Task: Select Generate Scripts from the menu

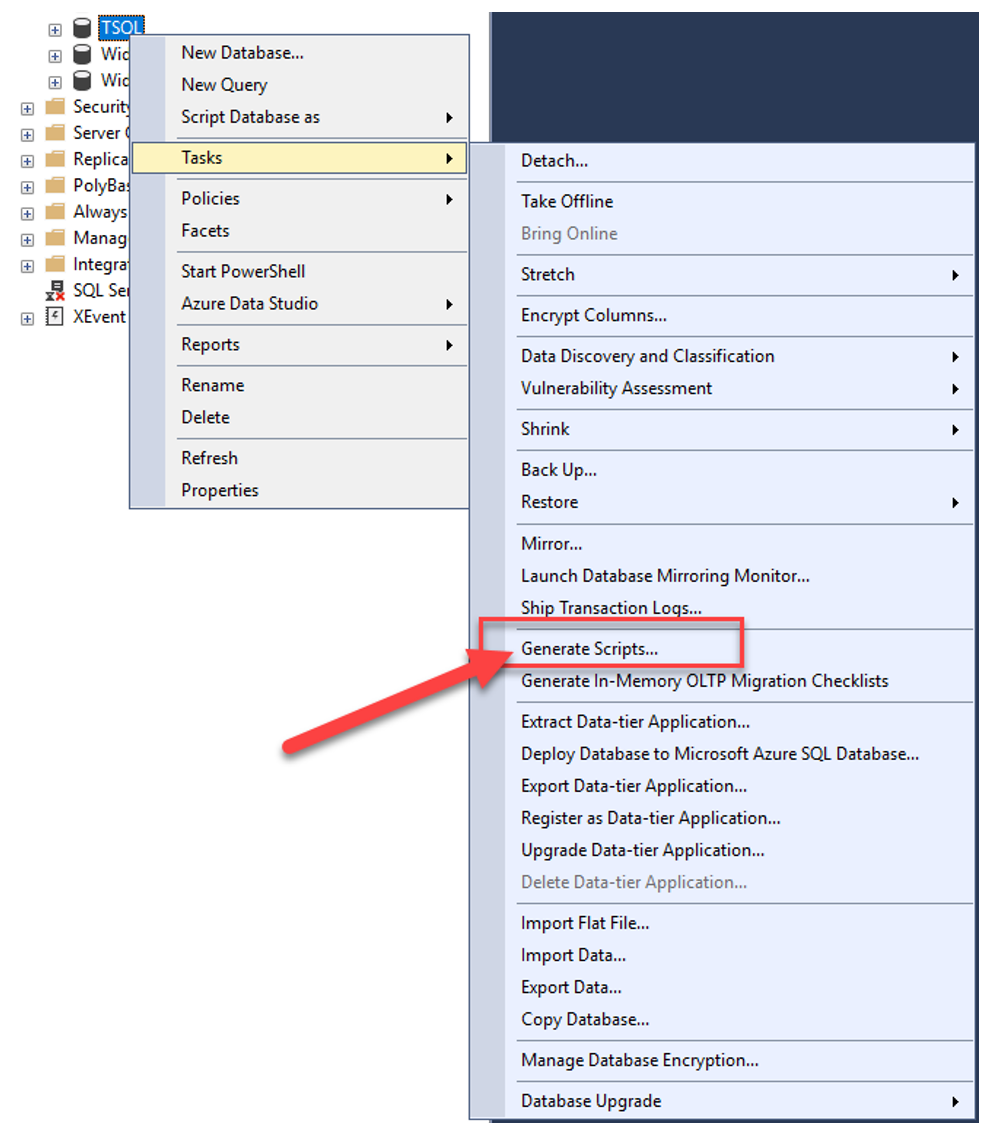Action: 591,648
